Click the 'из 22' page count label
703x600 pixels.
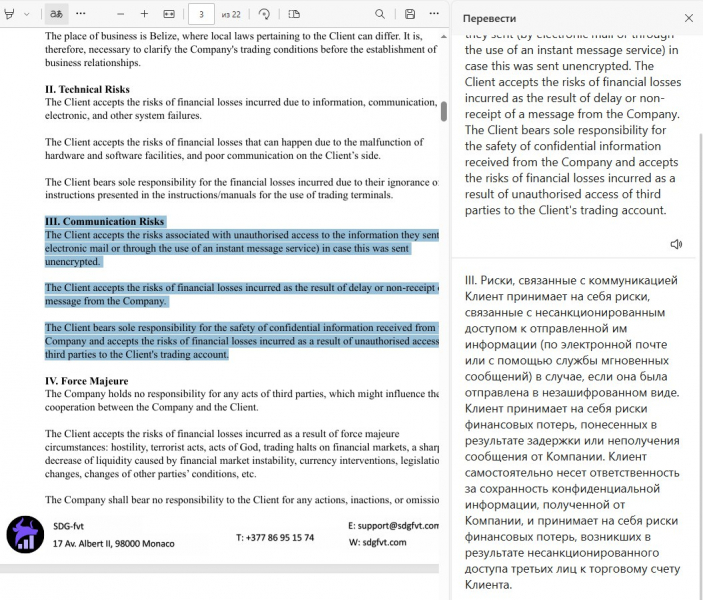pyautogui.click(x=231, y=14)
